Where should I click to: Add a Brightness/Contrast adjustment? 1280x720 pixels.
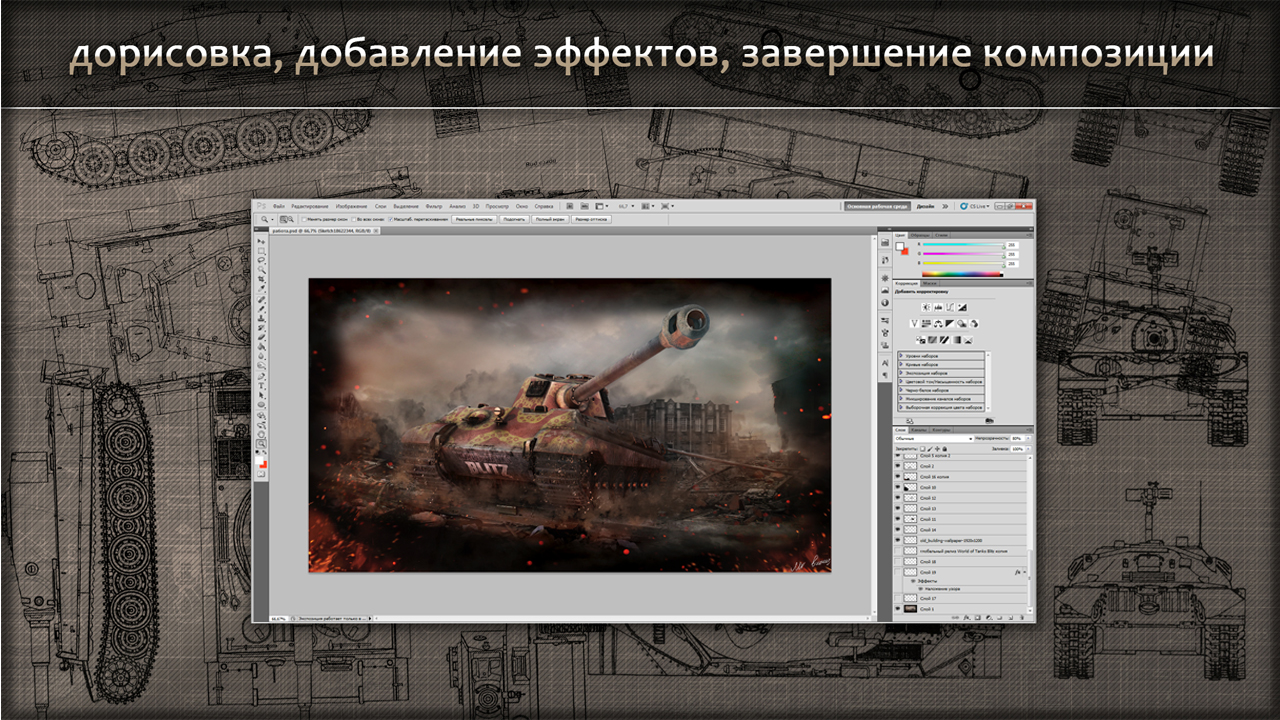click(x=926, y=307)
